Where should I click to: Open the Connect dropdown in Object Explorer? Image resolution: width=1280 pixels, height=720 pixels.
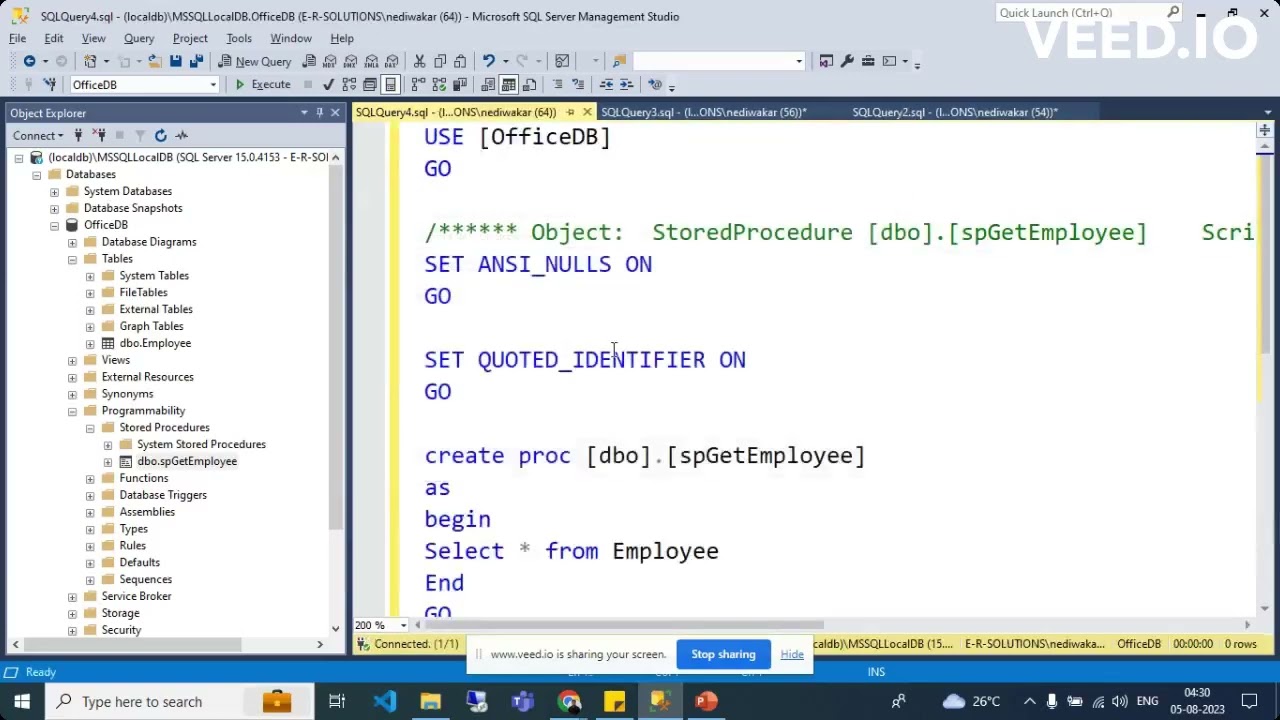(39, 135)
